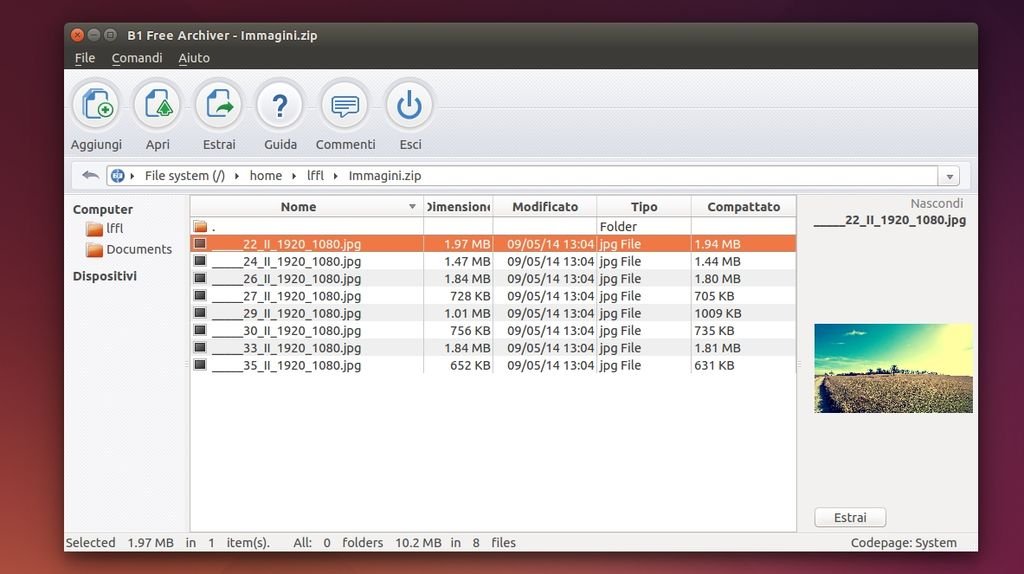This screenshot has height=574, width=1024.
Task: Click the Commenti speech bubble icon
Action: (x=345, y=105)
